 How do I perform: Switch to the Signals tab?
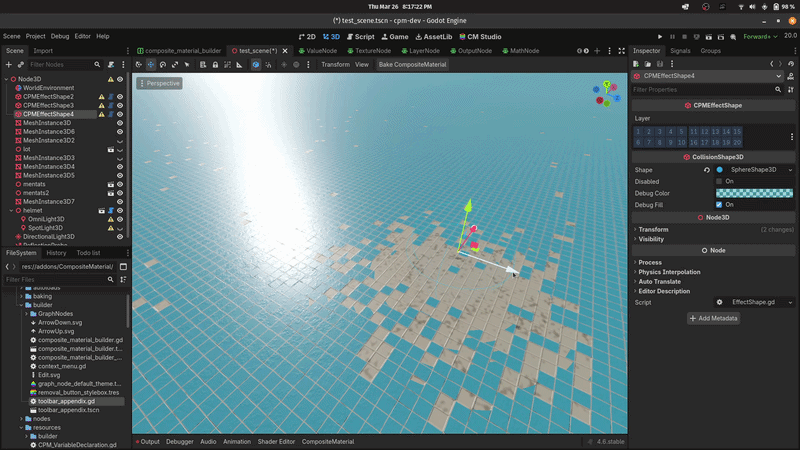(680, 50)
